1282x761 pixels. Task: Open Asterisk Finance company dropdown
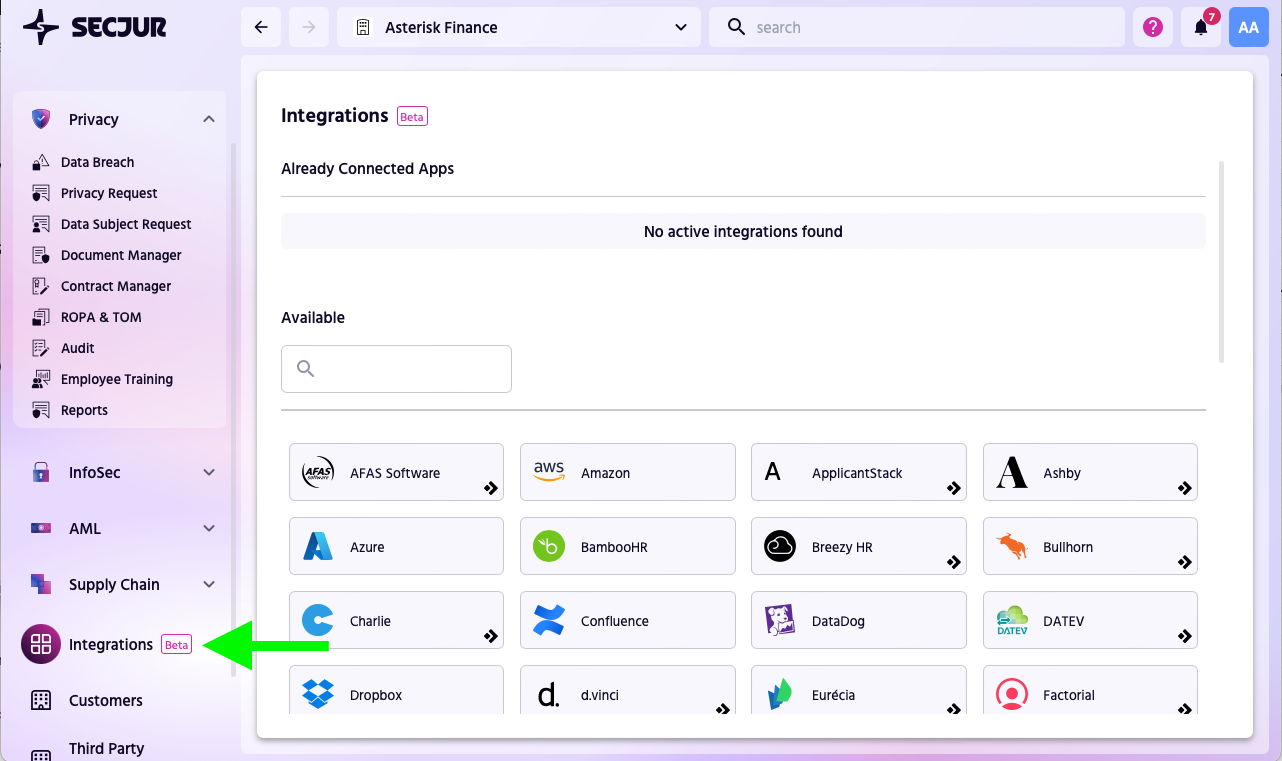pyautogui.click(x=519, y=27)
